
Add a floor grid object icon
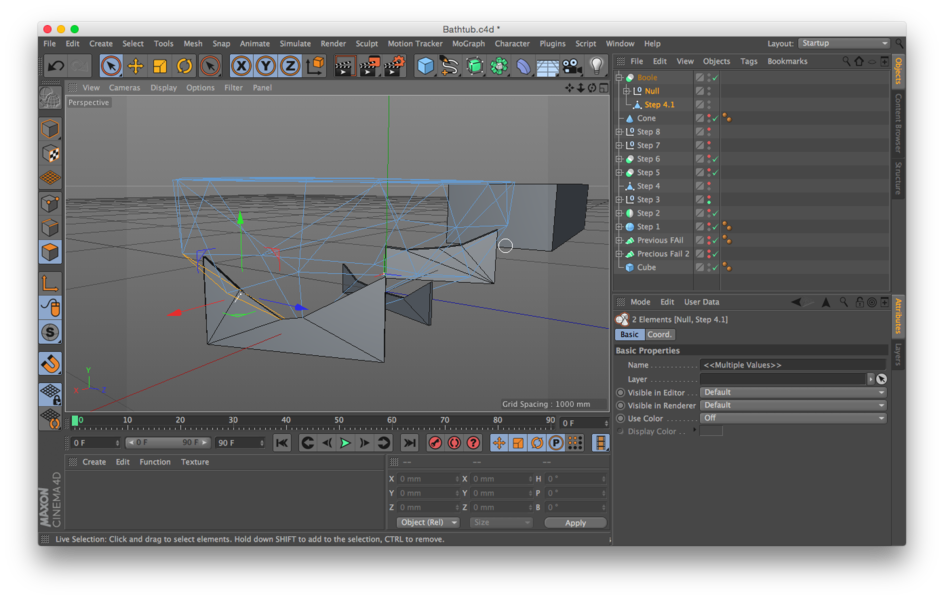[x=547, y=67]
